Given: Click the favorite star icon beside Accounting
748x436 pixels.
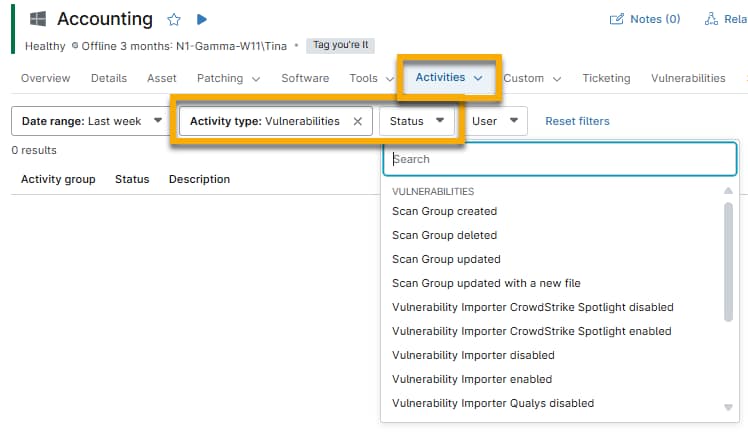Looking at the screenshot, I should click(174, 19).
